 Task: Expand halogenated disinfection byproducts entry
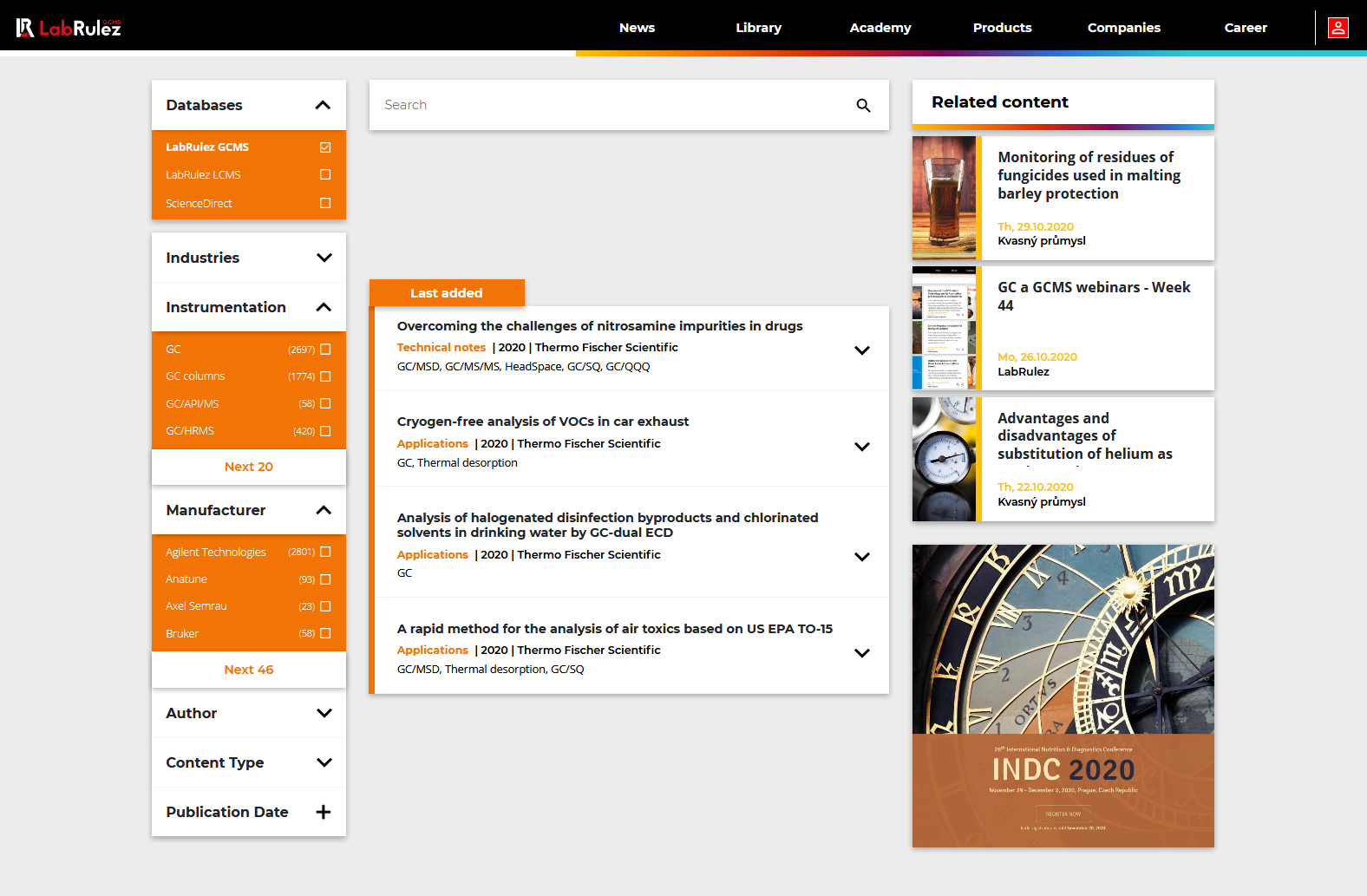(861, 557)
